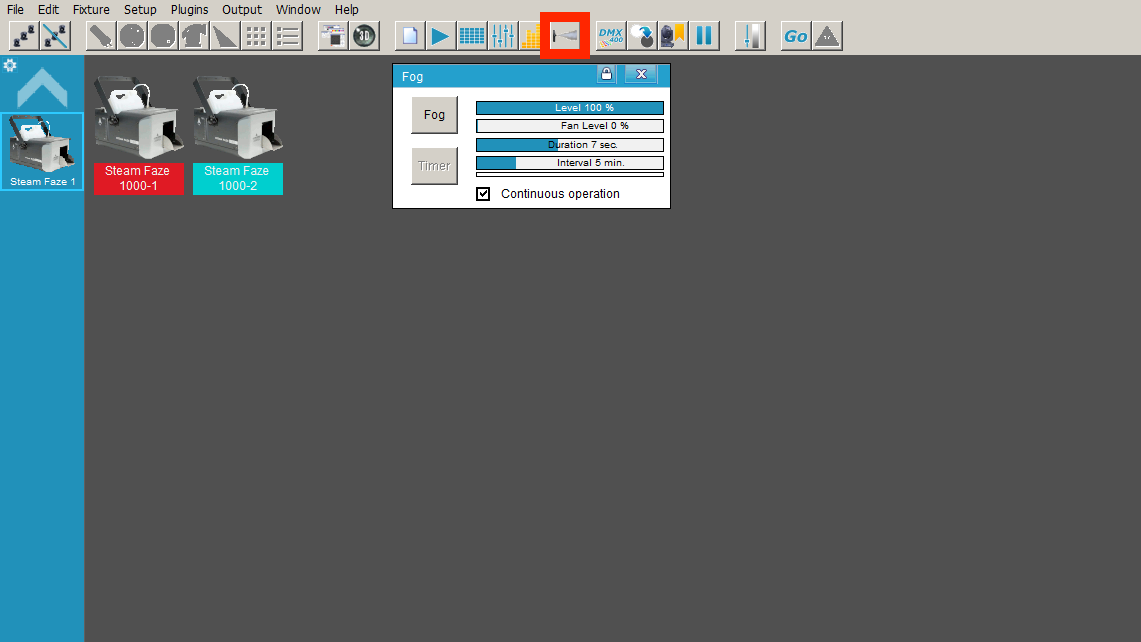
Task: Open the orange sound level bars icon
Action: point(530,36)
